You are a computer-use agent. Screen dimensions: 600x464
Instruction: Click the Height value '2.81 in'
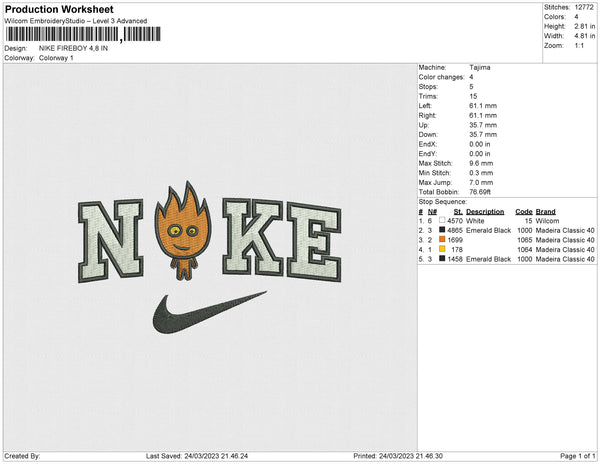584,26
